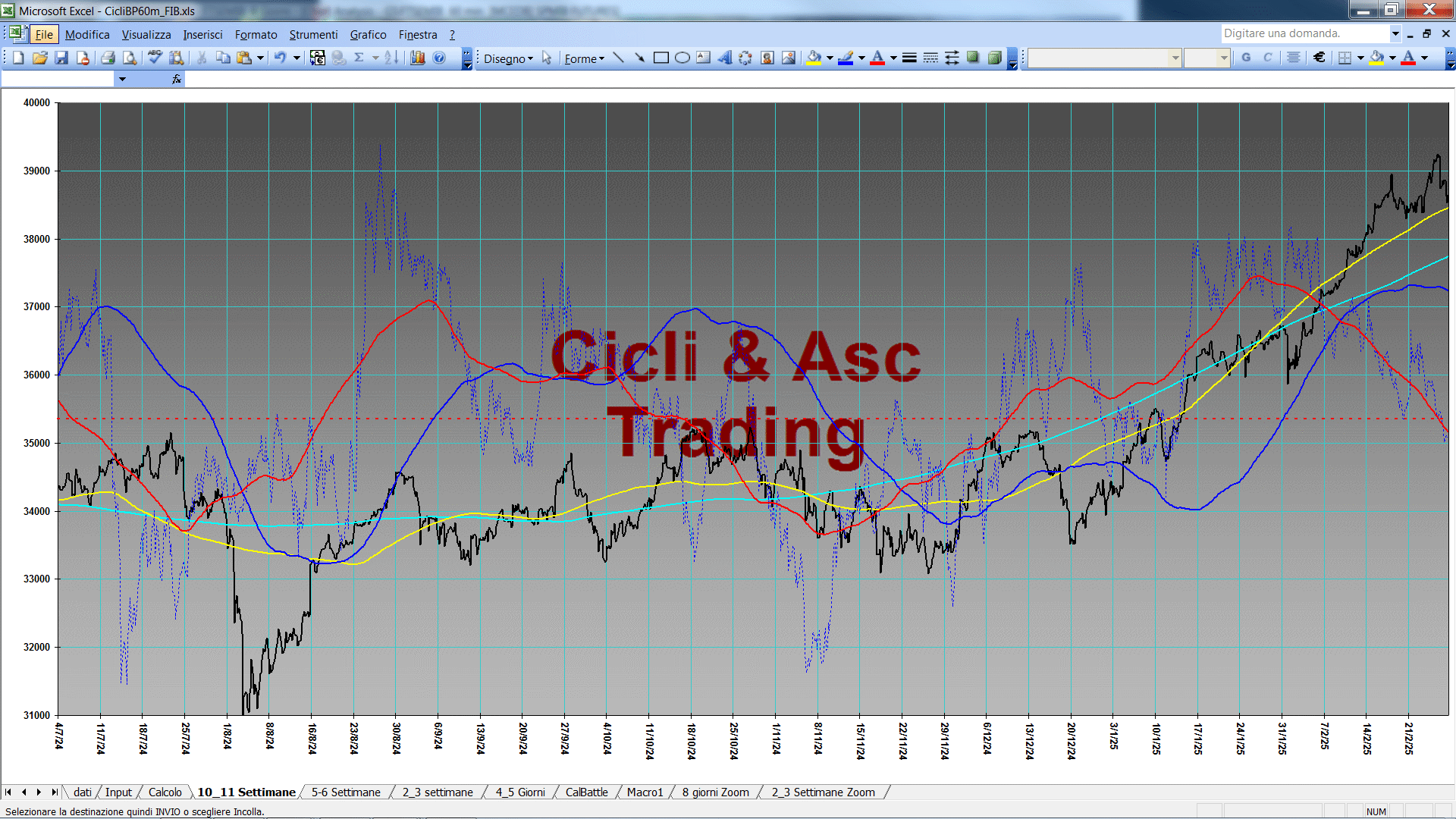
Task: Open Print Preview with the magnifier page icon
Action: coord(130,58)
